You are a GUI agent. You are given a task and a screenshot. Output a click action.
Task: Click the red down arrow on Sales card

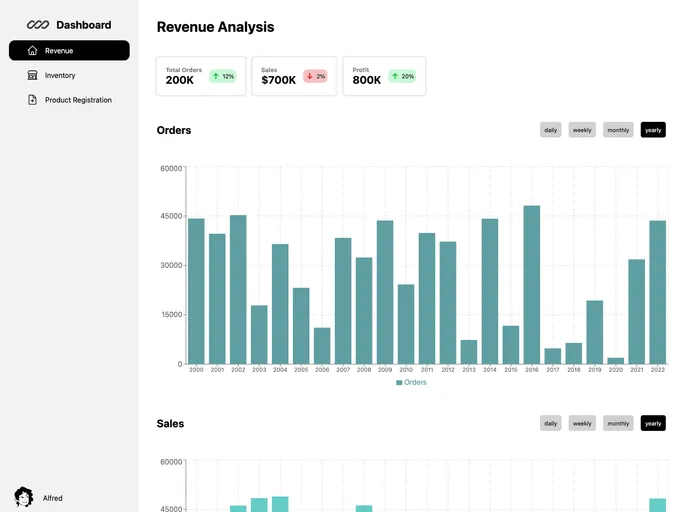point(310,76)
